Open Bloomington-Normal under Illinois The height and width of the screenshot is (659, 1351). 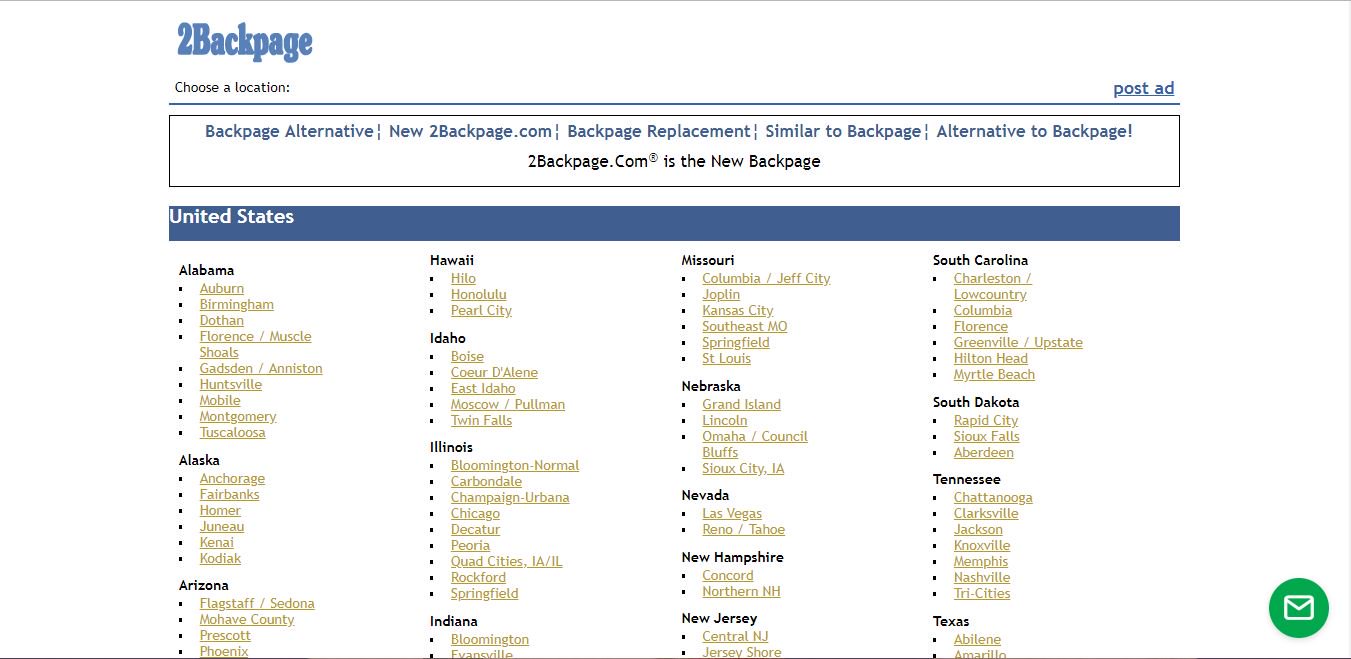(515, 465)
